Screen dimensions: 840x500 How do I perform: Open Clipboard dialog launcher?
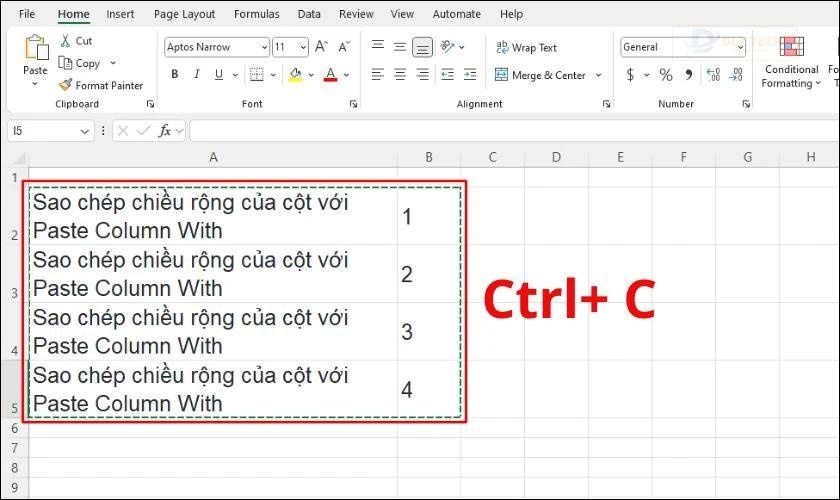click(151, 104)
